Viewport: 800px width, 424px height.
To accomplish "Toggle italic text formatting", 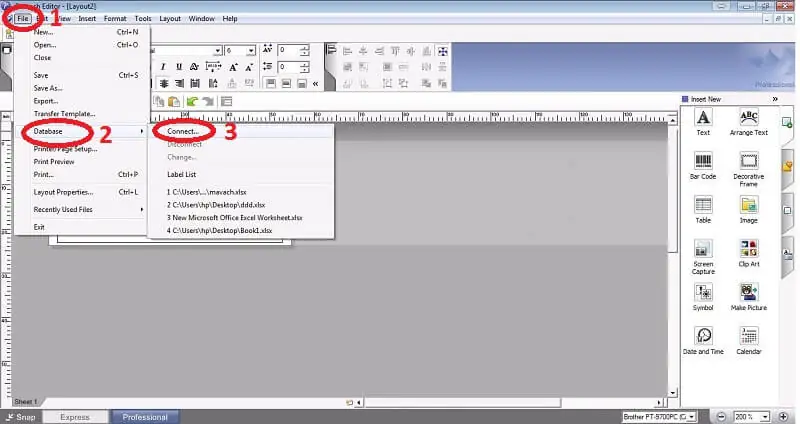I will click(x=163, y=67).
